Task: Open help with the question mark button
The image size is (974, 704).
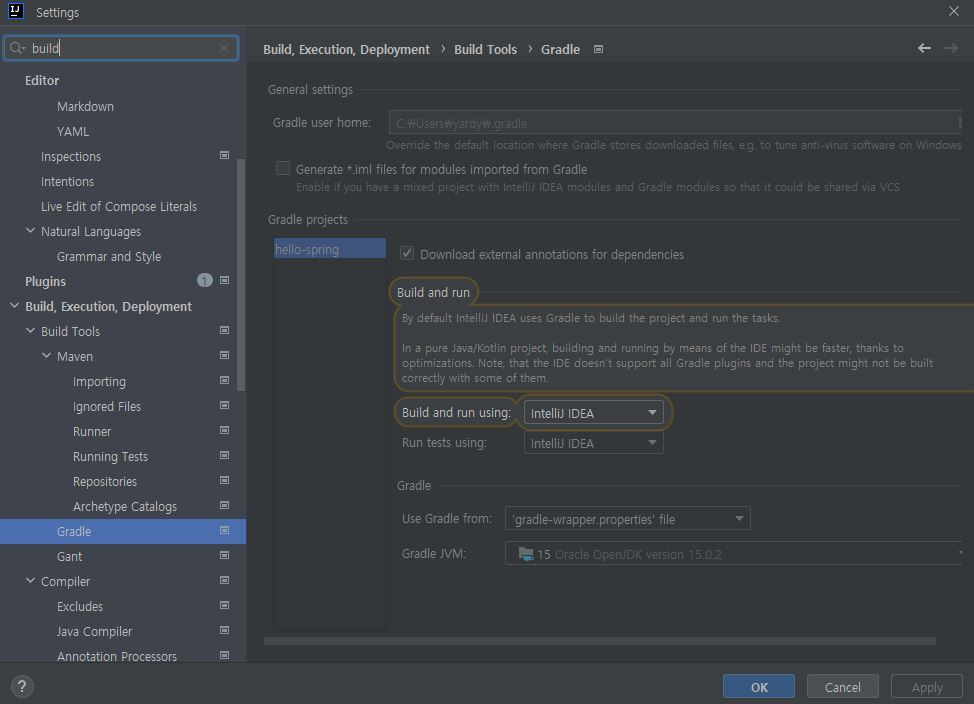Action: coord(22,687)
